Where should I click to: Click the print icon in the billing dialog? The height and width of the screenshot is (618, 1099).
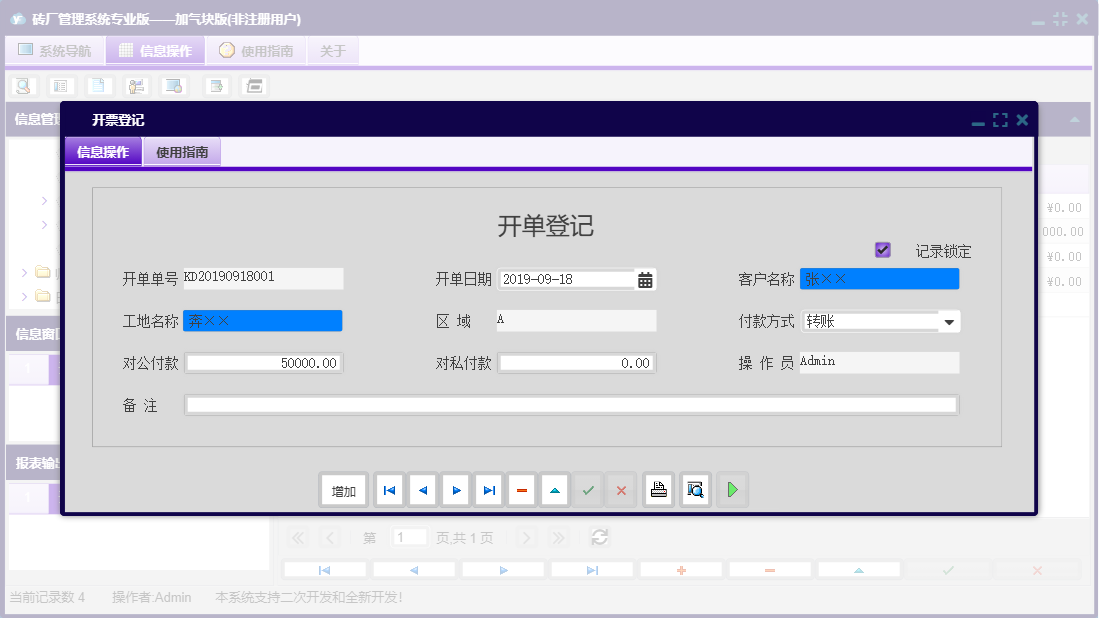tap(658, 489)
